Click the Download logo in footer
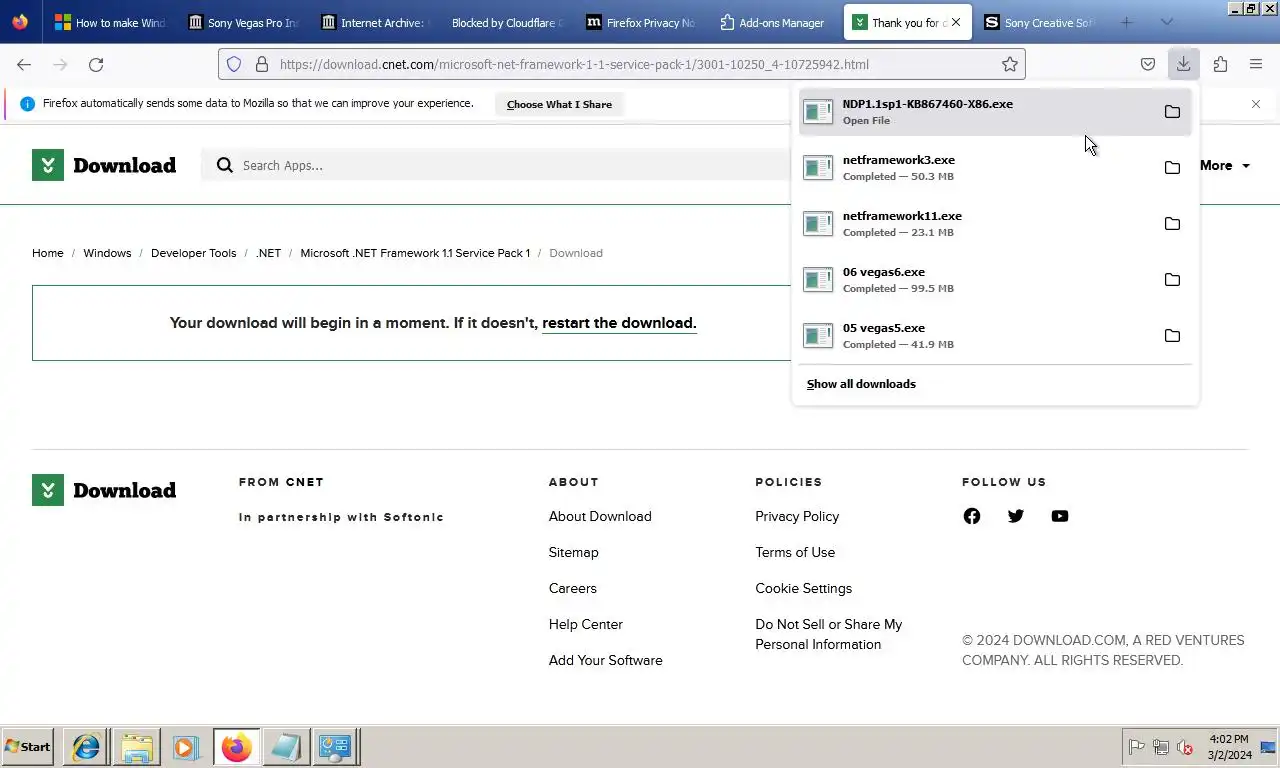1280x768 pixels. pos(104,490)
